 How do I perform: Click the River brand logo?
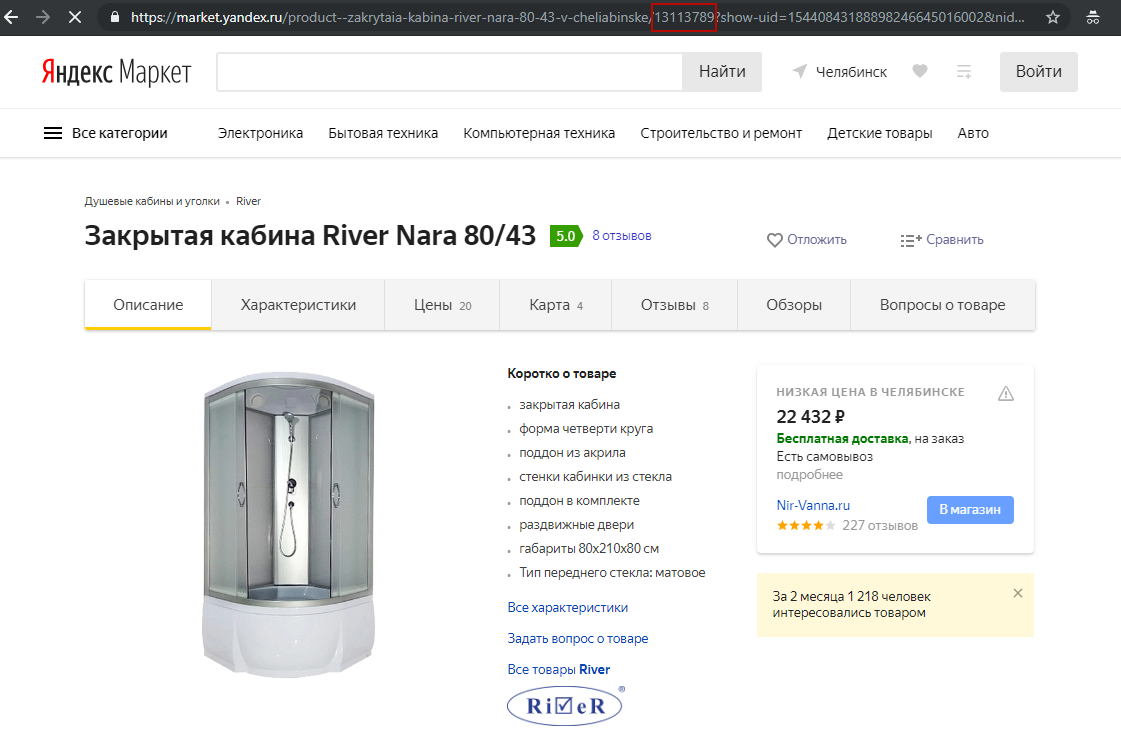pyautogui.click(x=566, y=706)
